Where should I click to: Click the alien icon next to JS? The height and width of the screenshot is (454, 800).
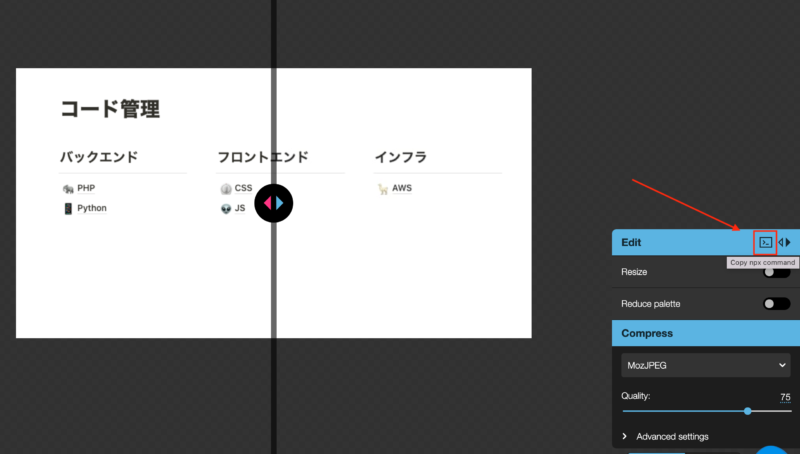pos(226,209)
